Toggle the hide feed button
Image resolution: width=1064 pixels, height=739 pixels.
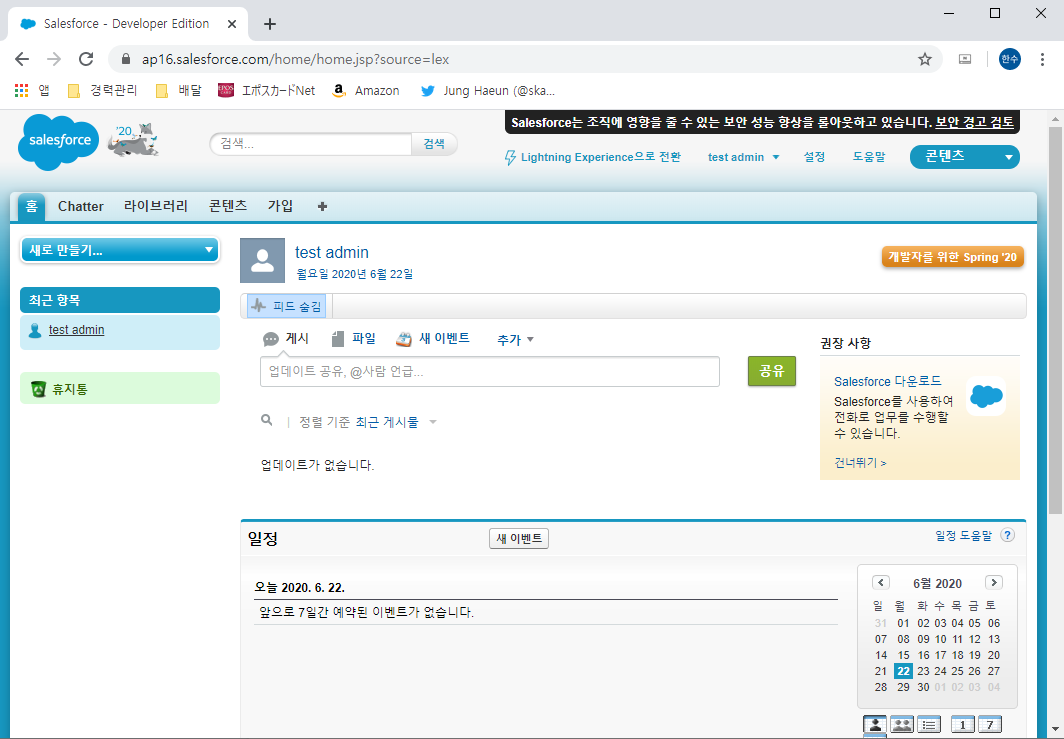tap(286, 307)
